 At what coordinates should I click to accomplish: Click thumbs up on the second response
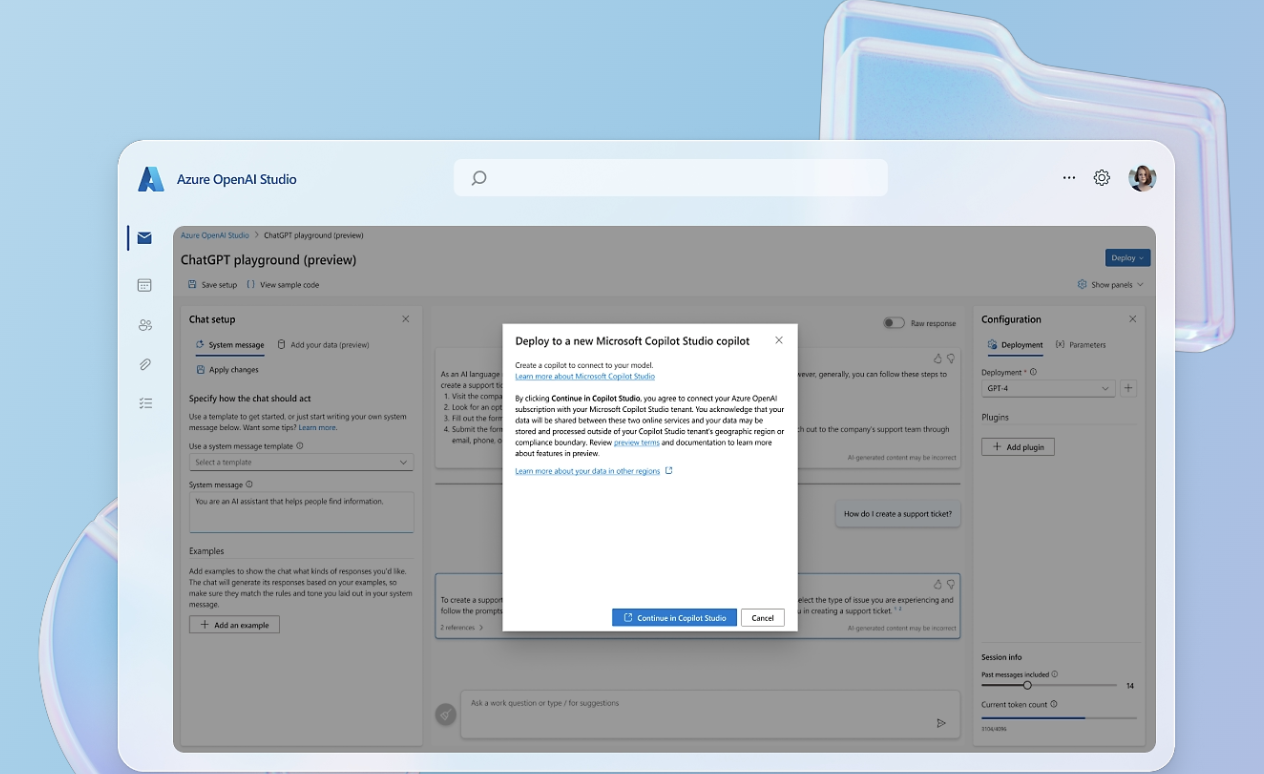(937, 584)
